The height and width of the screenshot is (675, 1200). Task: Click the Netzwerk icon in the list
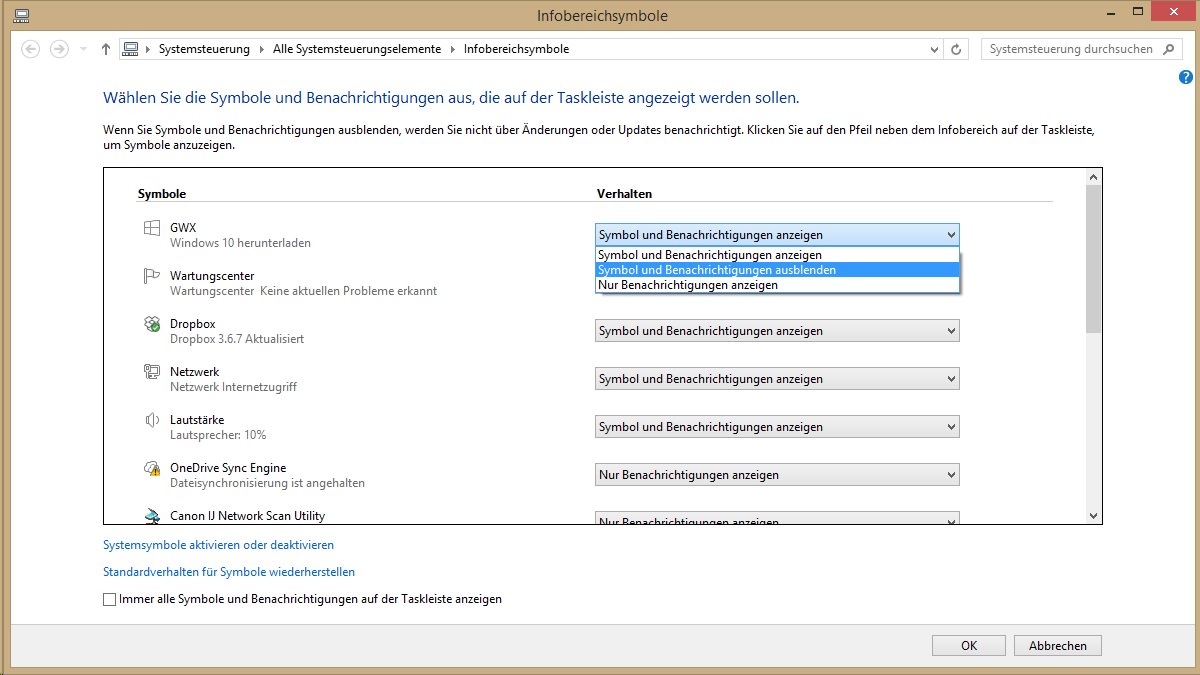pos(152,373)
